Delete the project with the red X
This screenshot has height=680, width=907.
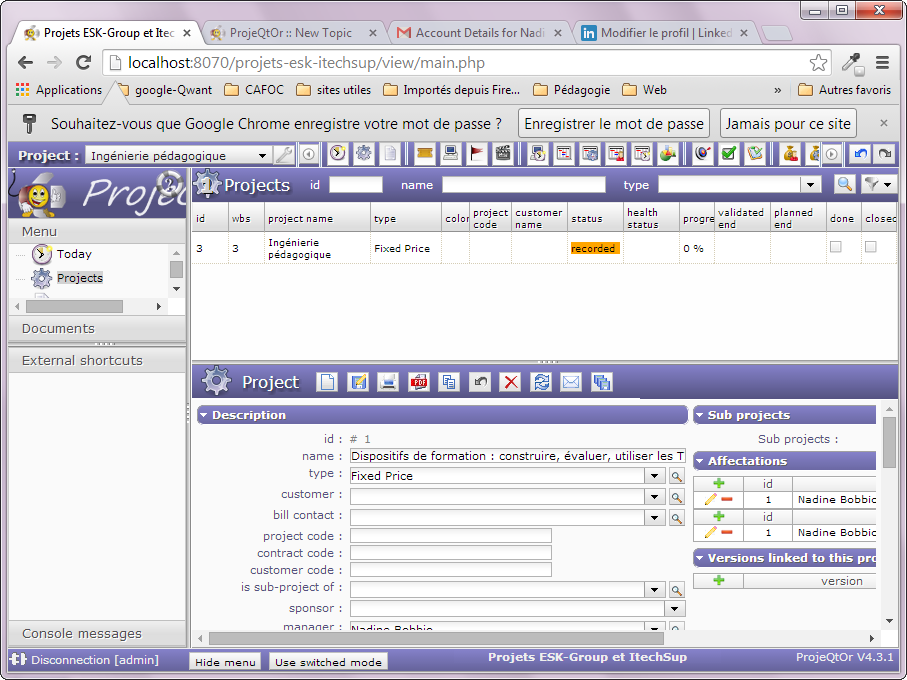coord(511,382)
